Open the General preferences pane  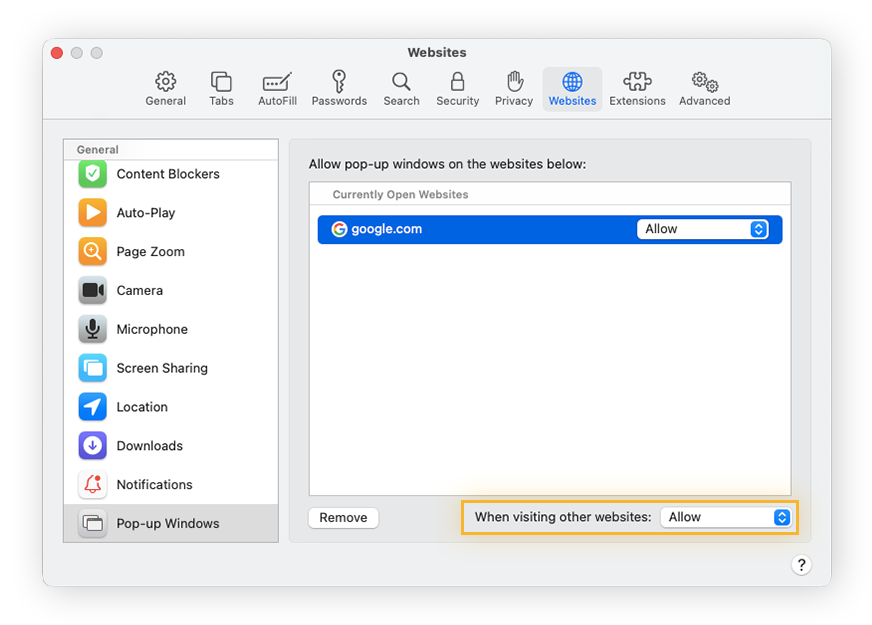click(x=165, y=88)
